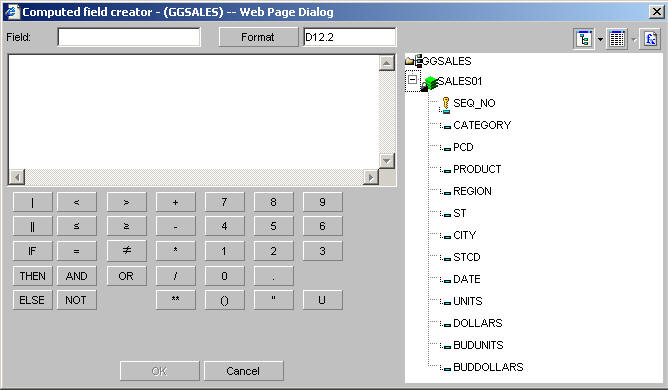Open the functions (fx) icon
The height and width of the screenshot is (390, 668).
pos(650,39)
